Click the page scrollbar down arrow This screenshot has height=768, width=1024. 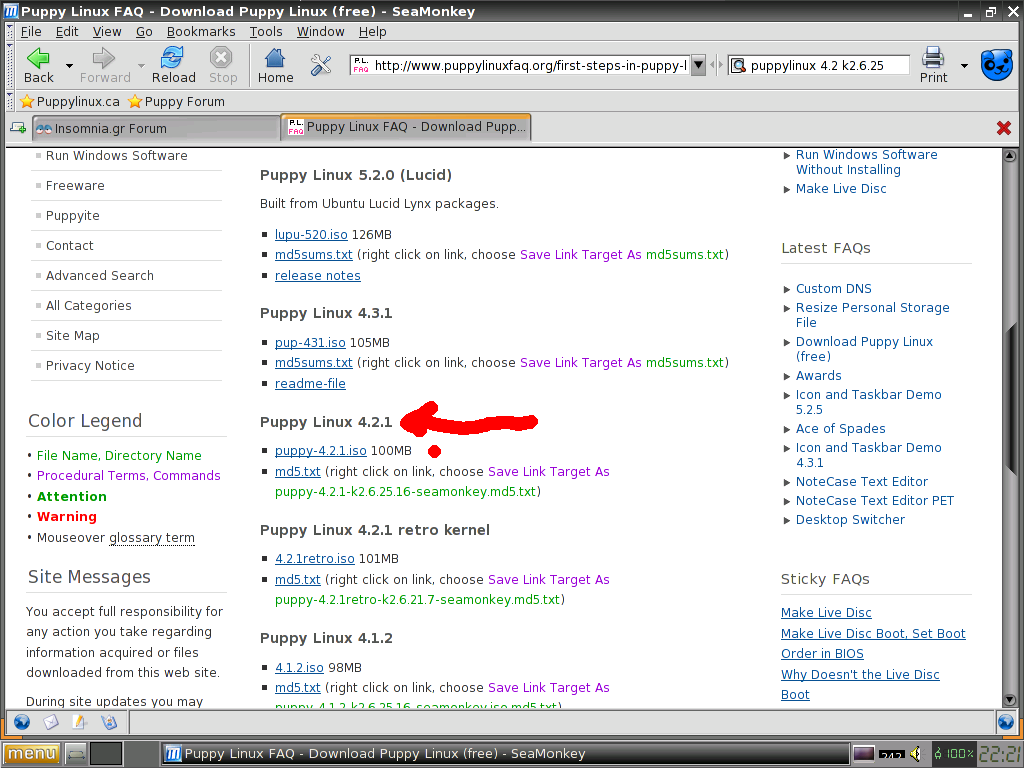click(x=1010, y=699)
